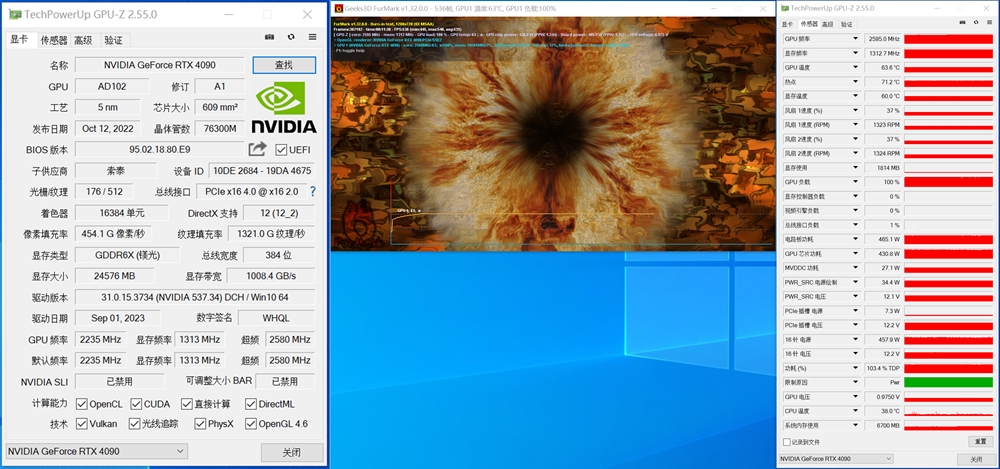Click 关闭 button in left GPU-Z window
Screen dimensions: 1000x469
pos(291,452)
